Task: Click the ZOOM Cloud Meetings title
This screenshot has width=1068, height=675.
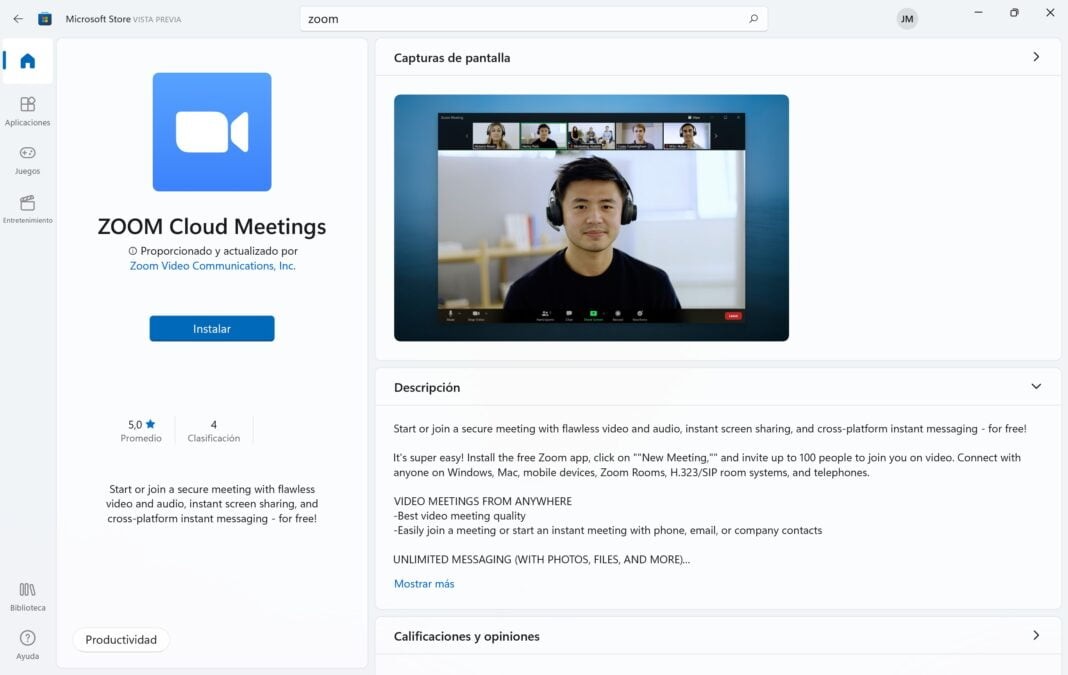Action: [x=212, y=226]
